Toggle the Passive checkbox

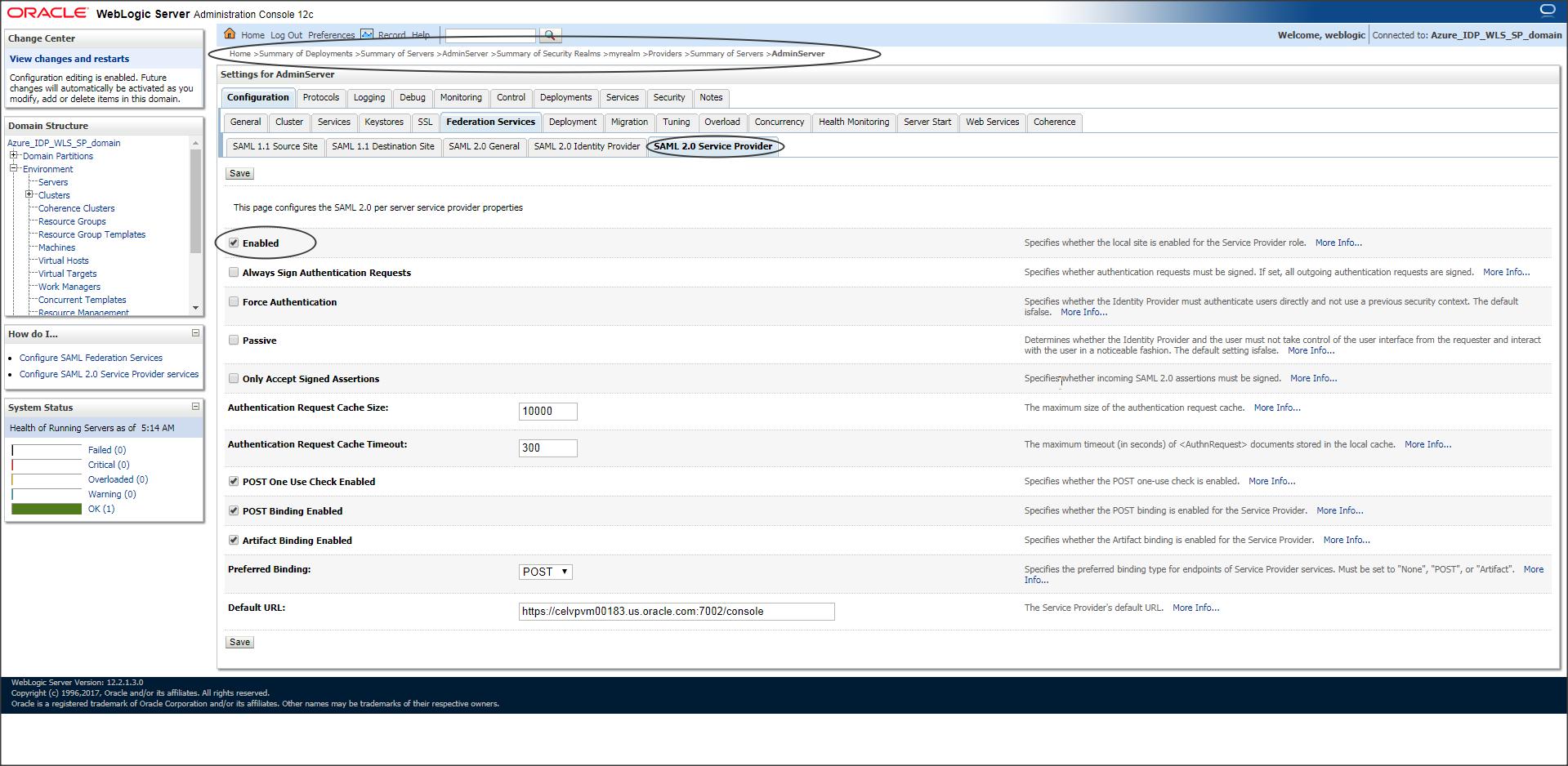pos(234,340)
